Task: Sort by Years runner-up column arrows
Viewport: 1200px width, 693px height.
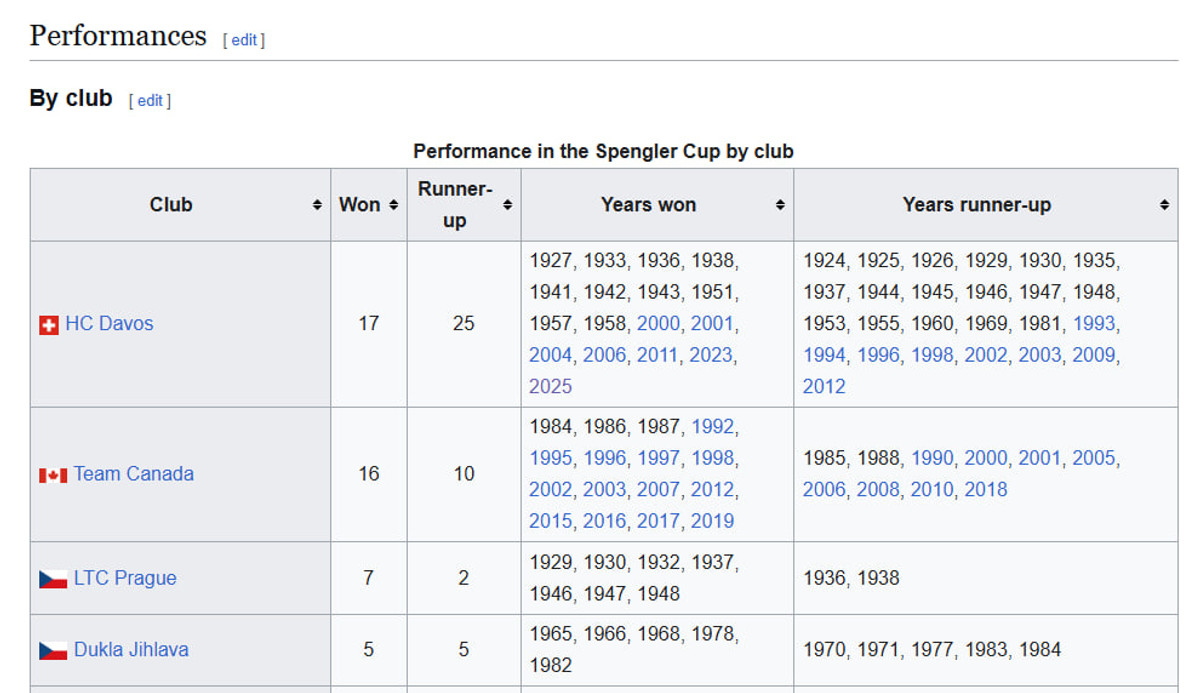Action: click(1164, 205)
